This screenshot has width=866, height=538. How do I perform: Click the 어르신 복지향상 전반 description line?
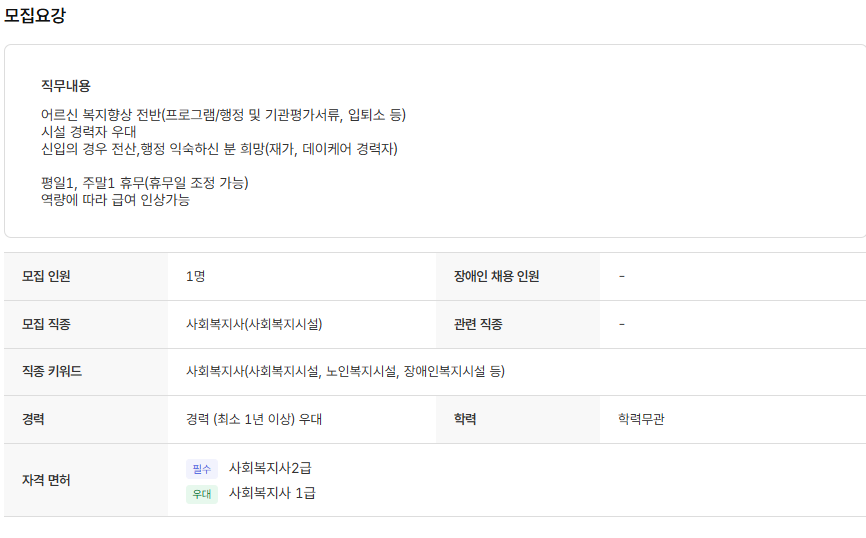[223, 114]
